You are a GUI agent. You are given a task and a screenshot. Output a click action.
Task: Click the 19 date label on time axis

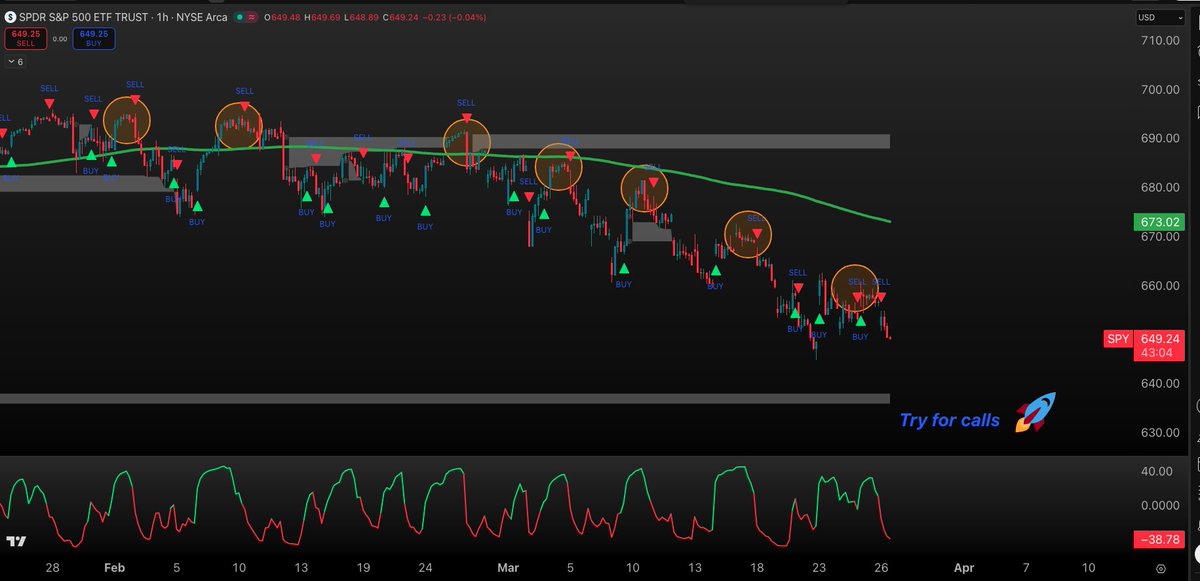point(363,567)
